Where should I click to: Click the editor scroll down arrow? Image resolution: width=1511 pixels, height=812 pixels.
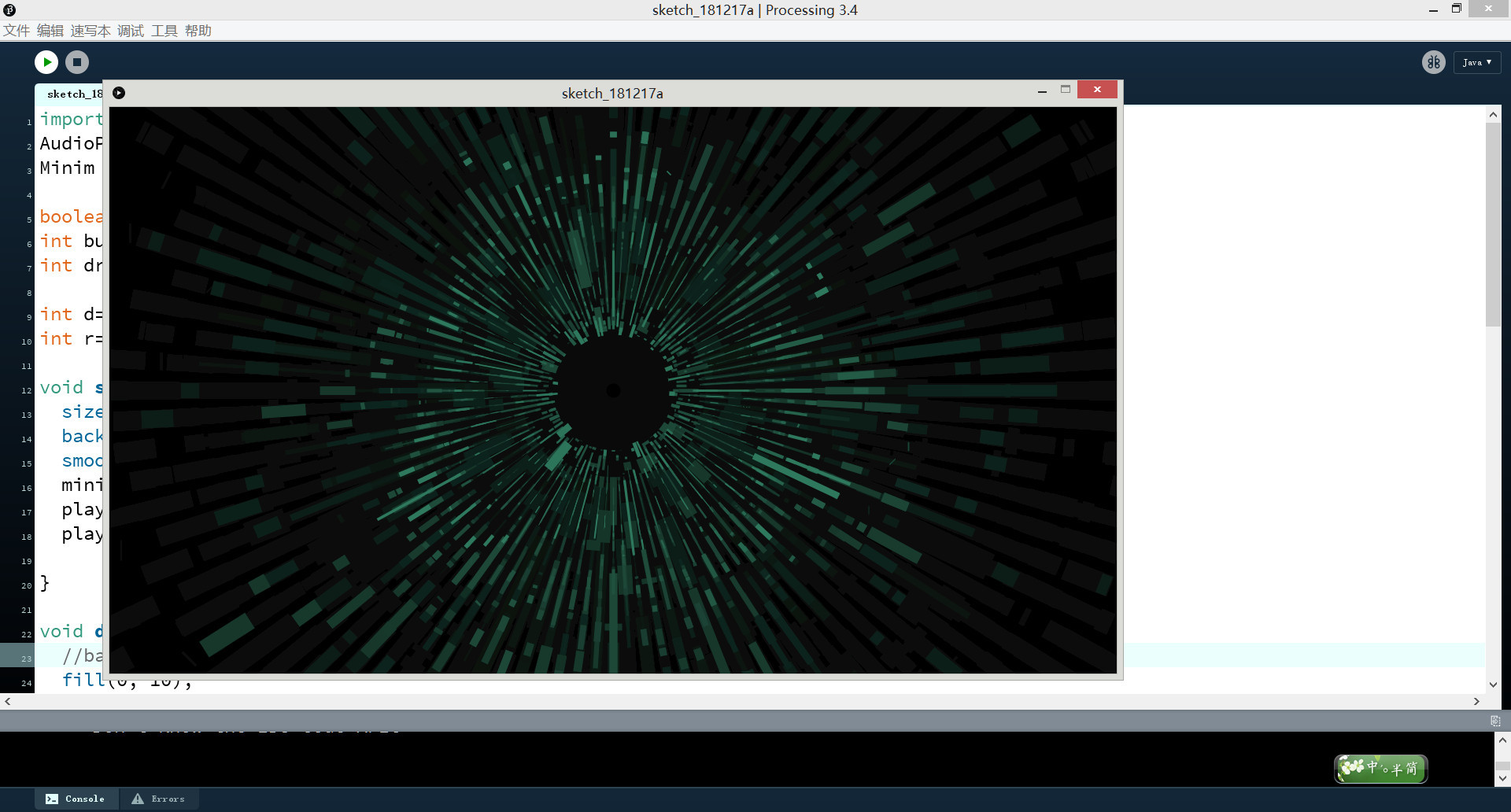click(x=1493, y=685)
